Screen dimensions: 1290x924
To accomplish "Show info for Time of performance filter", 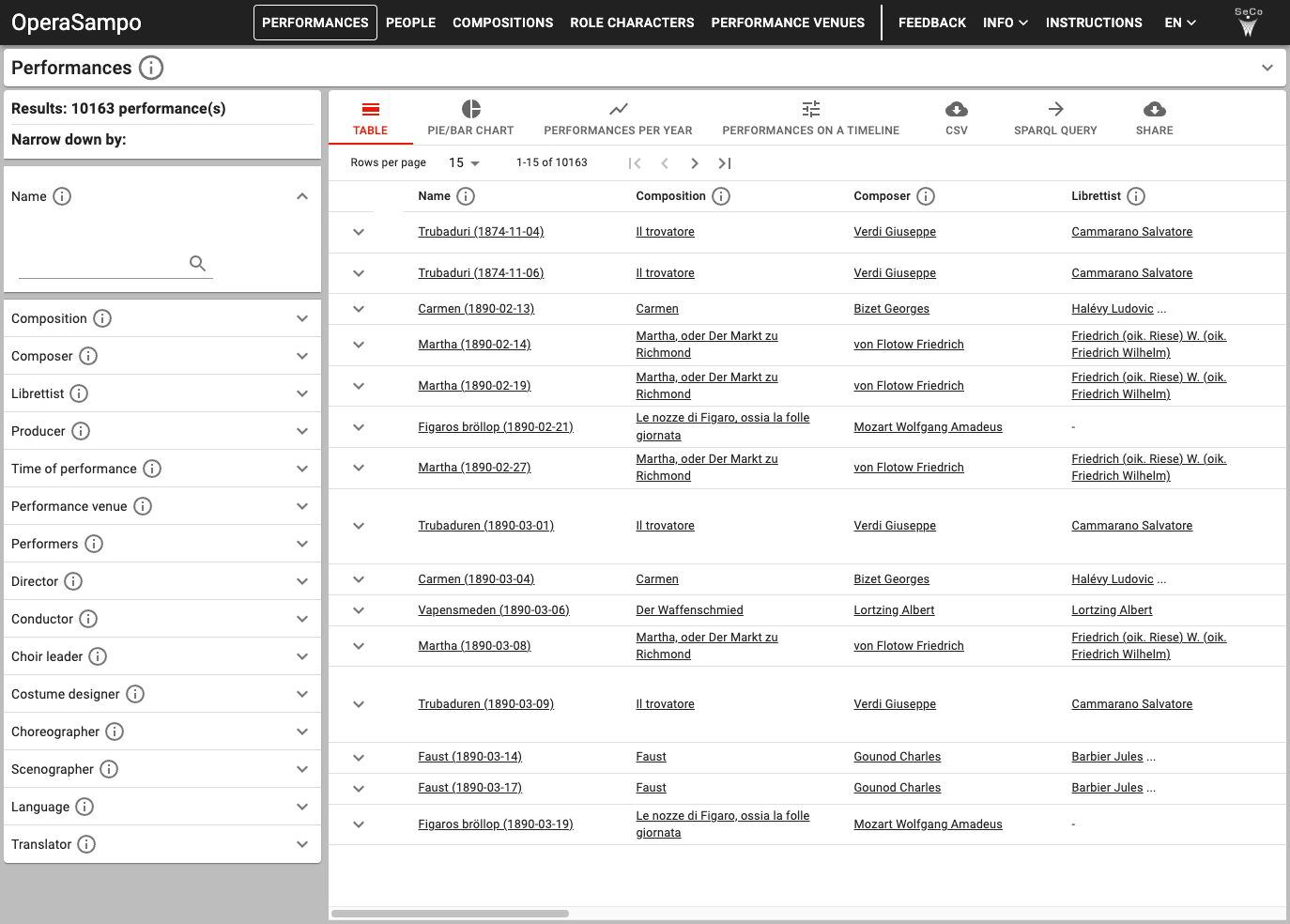I will click(152, 469).
